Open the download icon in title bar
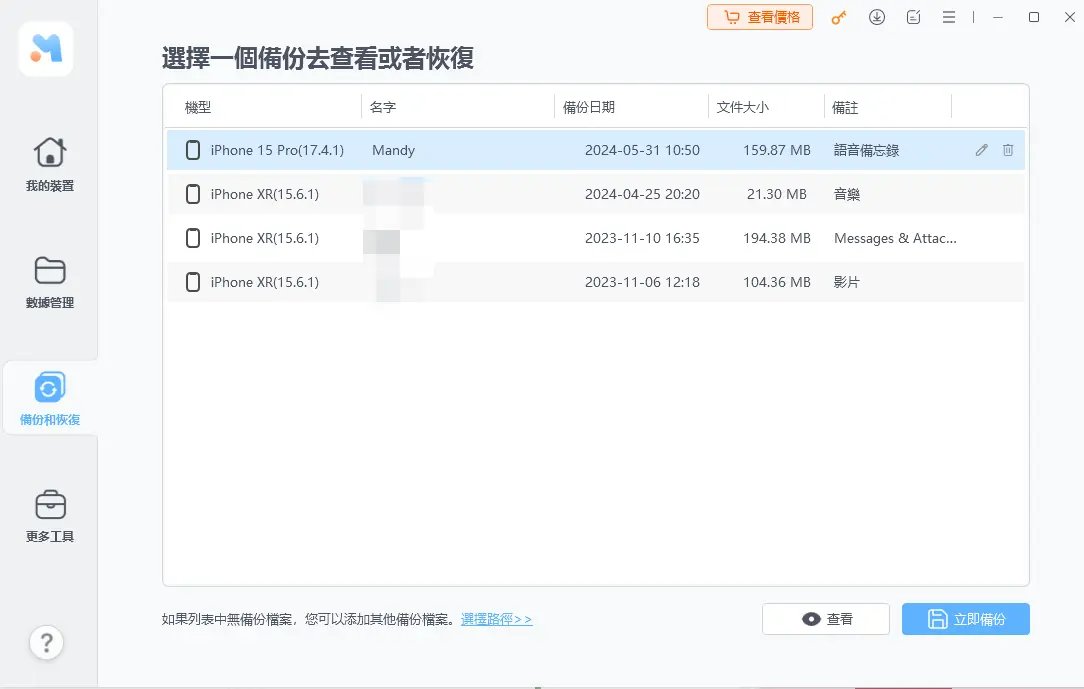 877,17
